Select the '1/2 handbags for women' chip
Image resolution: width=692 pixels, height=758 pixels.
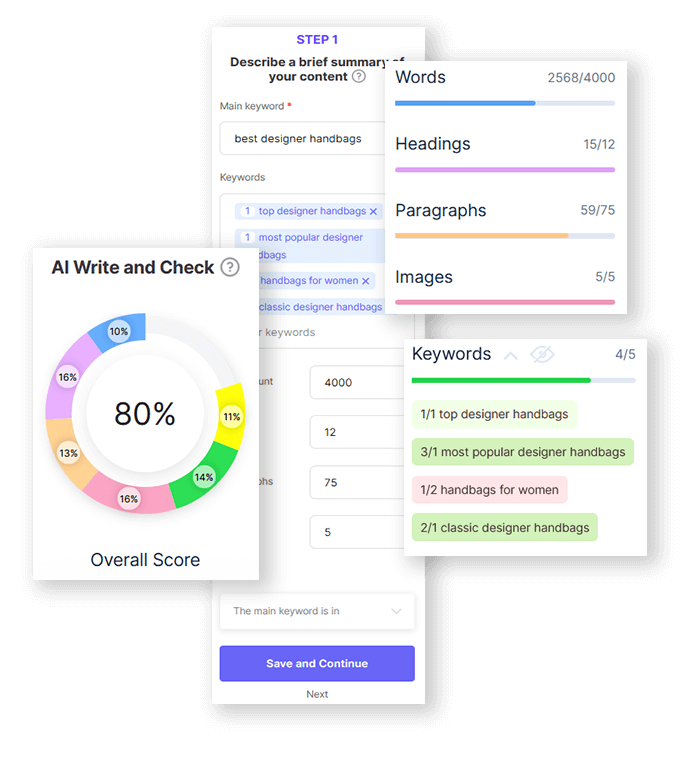(x=489, y=490)
